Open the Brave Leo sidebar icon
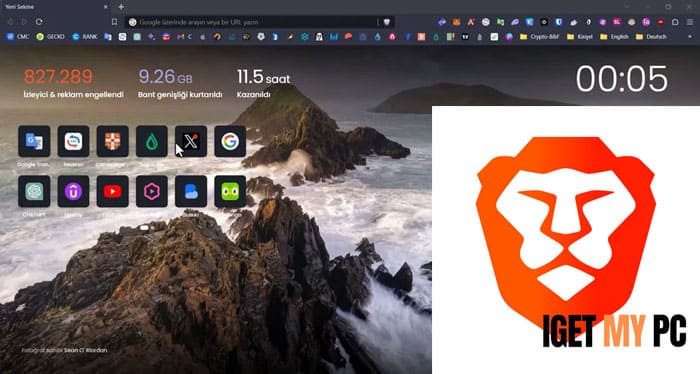The width and height of the screenshot is (700, 374). click(675, 22)
